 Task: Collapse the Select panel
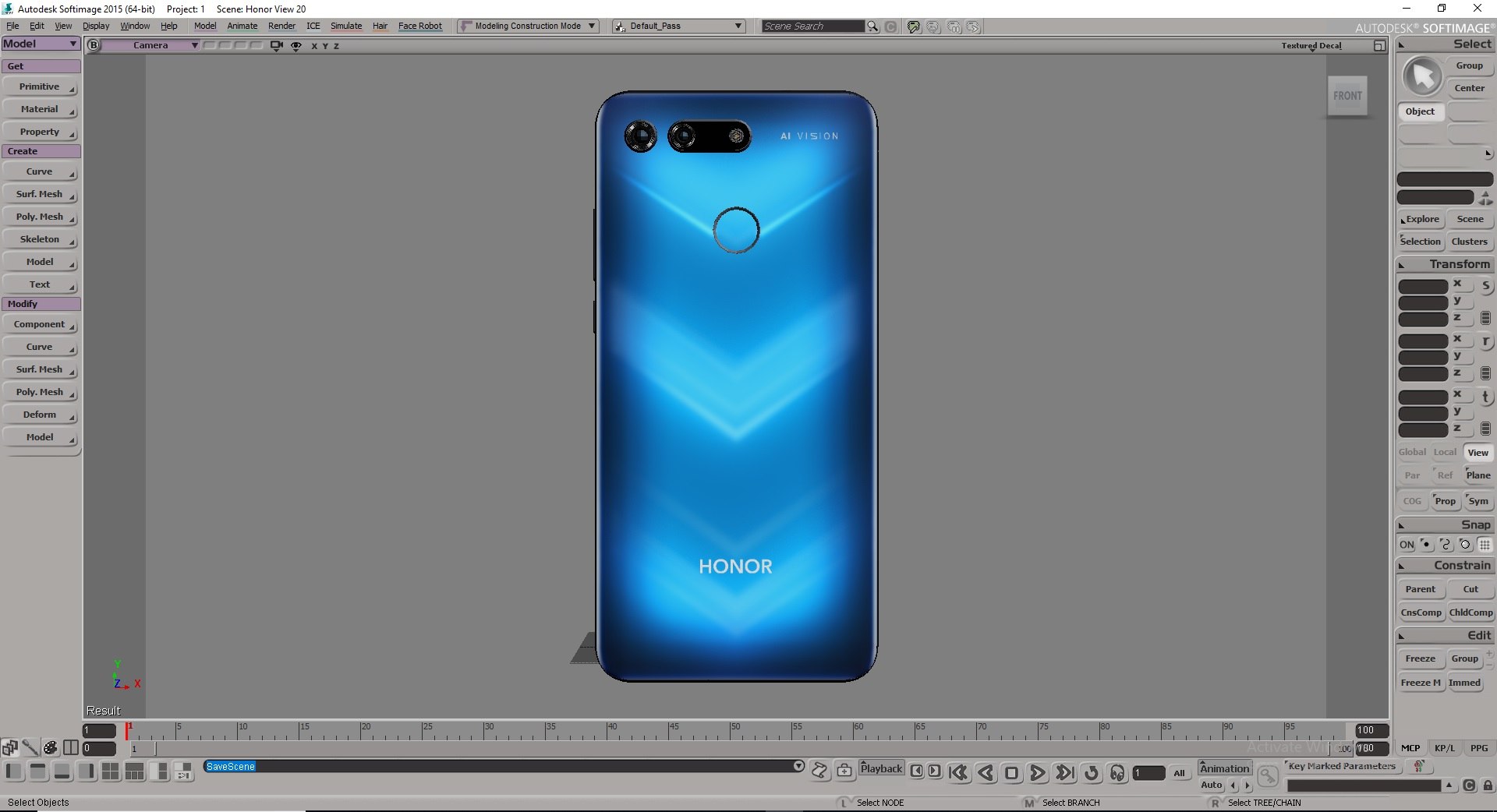[1401, 45]
